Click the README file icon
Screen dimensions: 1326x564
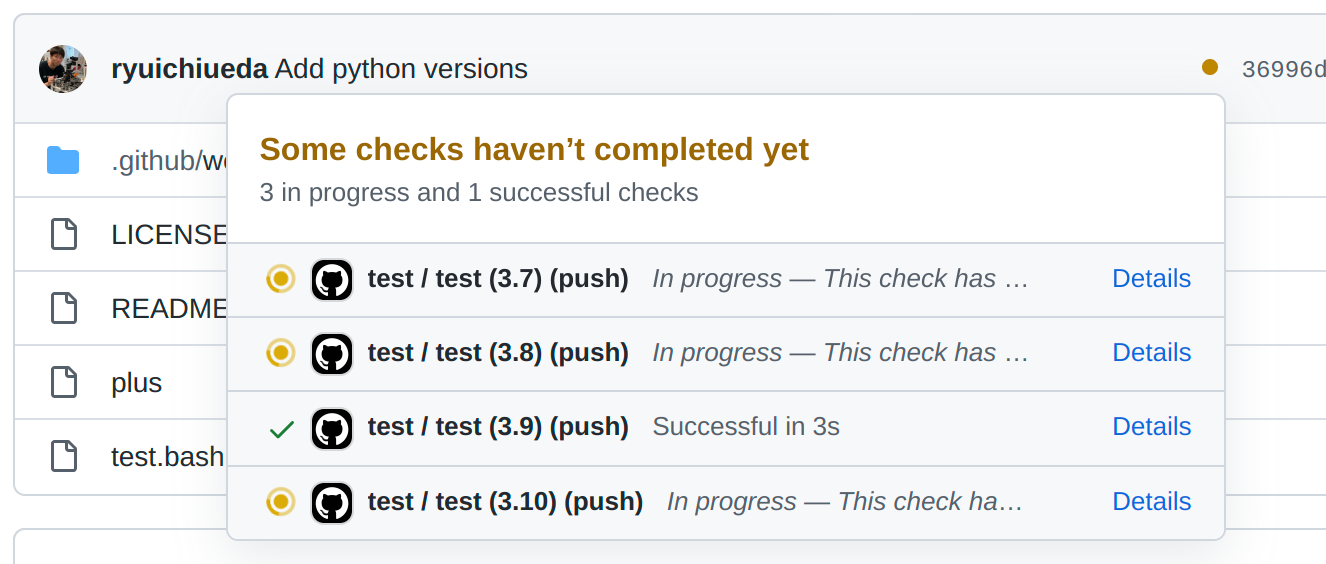(64, 308)
